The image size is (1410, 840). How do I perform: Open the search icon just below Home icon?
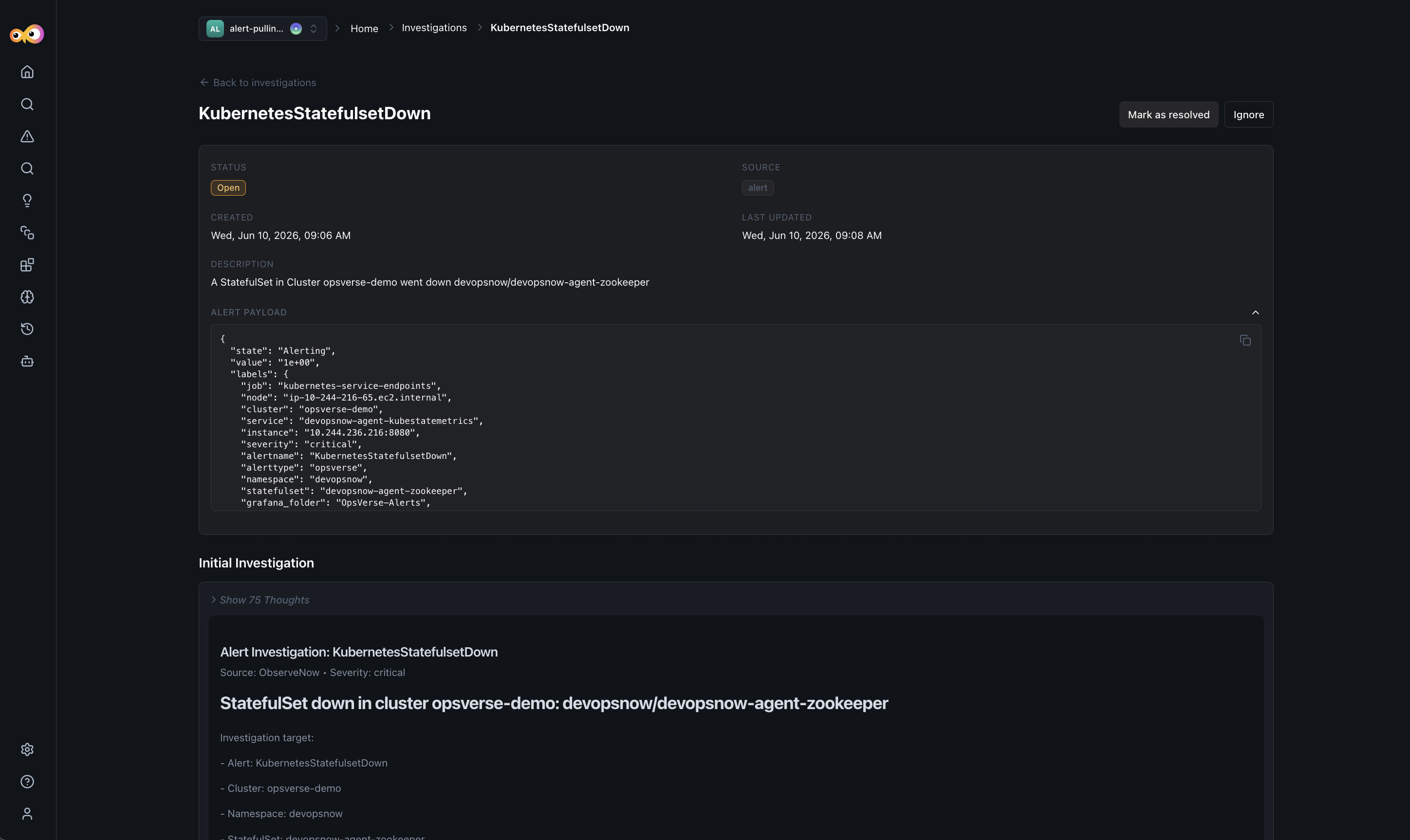(27, 104)
